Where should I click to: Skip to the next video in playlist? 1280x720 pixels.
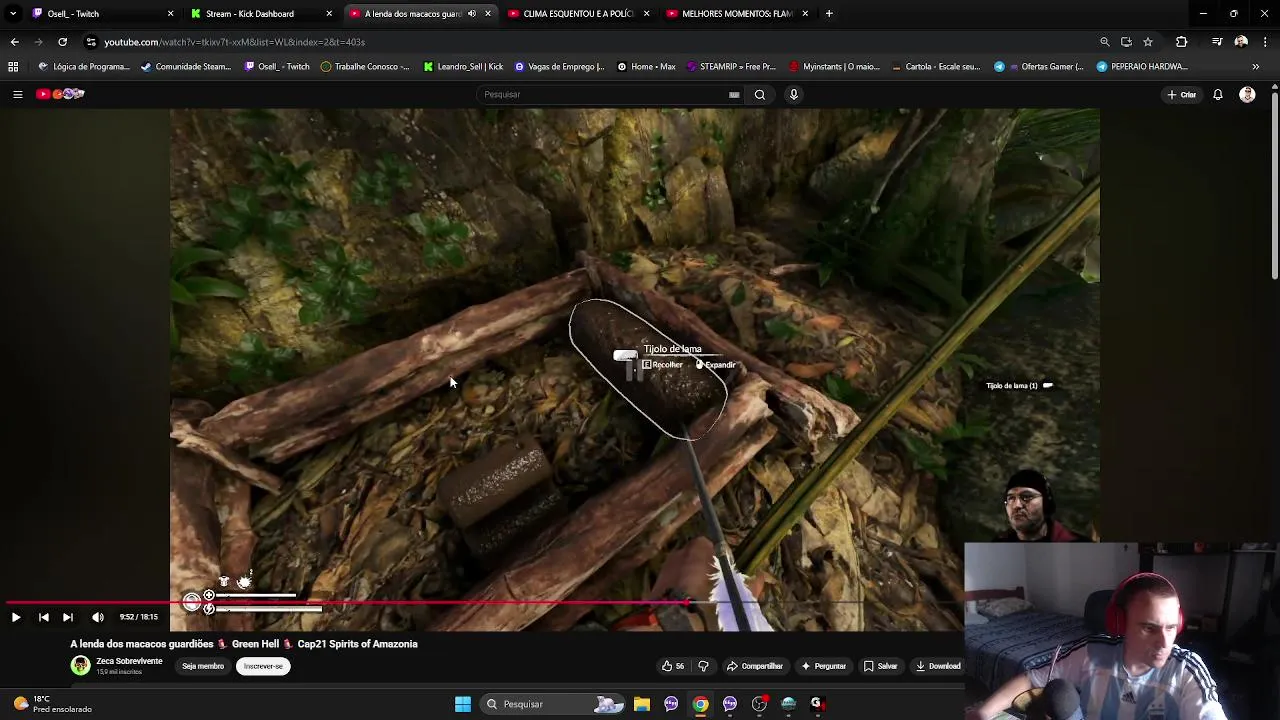68,617
